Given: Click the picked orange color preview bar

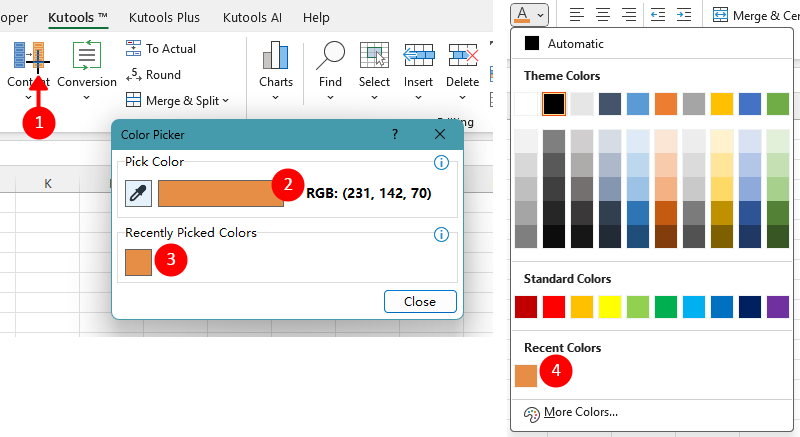Looking at the screenshot, I should tap(220, 193).
